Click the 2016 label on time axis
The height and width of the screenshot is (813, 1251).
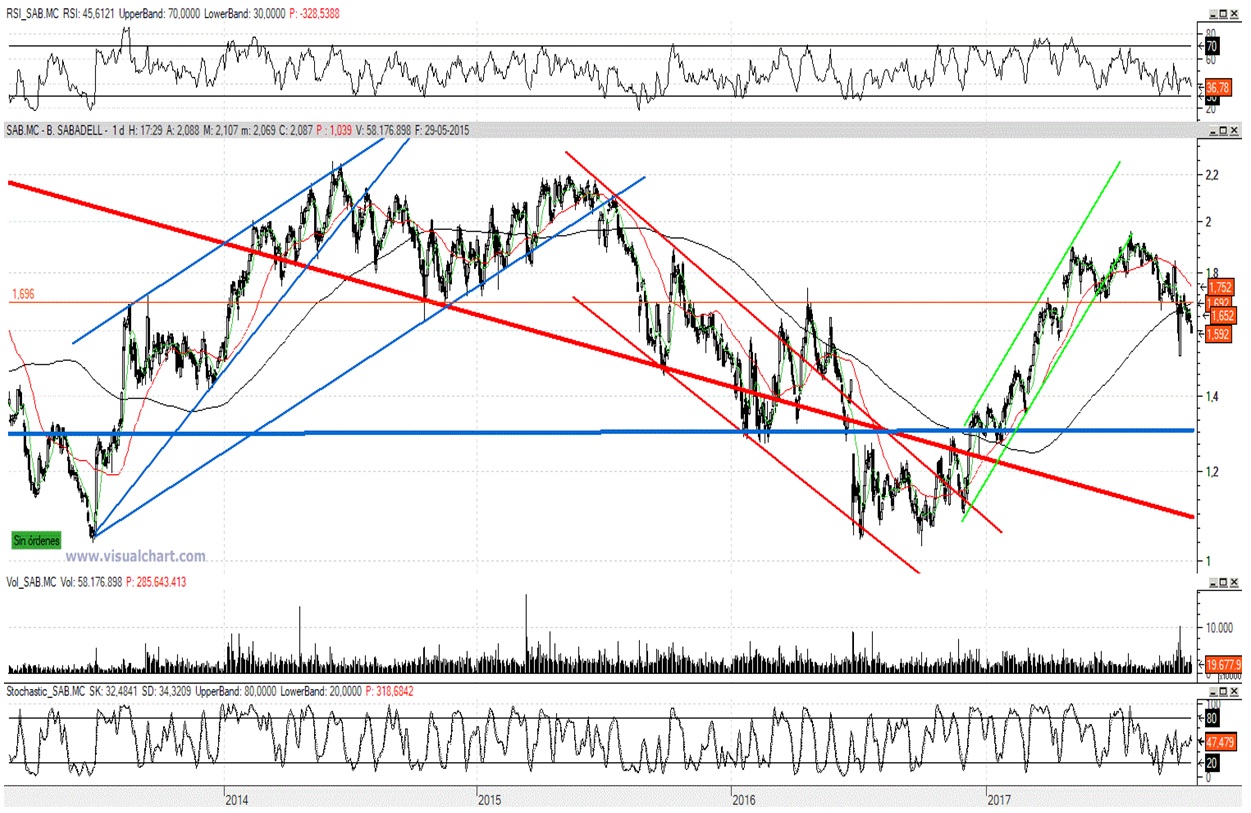[744, 800]
